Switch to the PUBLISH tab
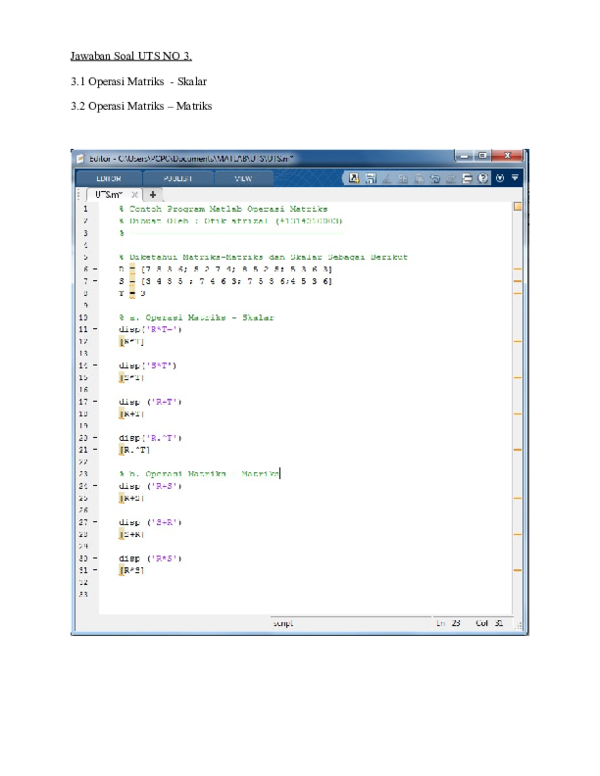Image resolution: width=600 pixels, height=776 pixels. tap(178, 179)
